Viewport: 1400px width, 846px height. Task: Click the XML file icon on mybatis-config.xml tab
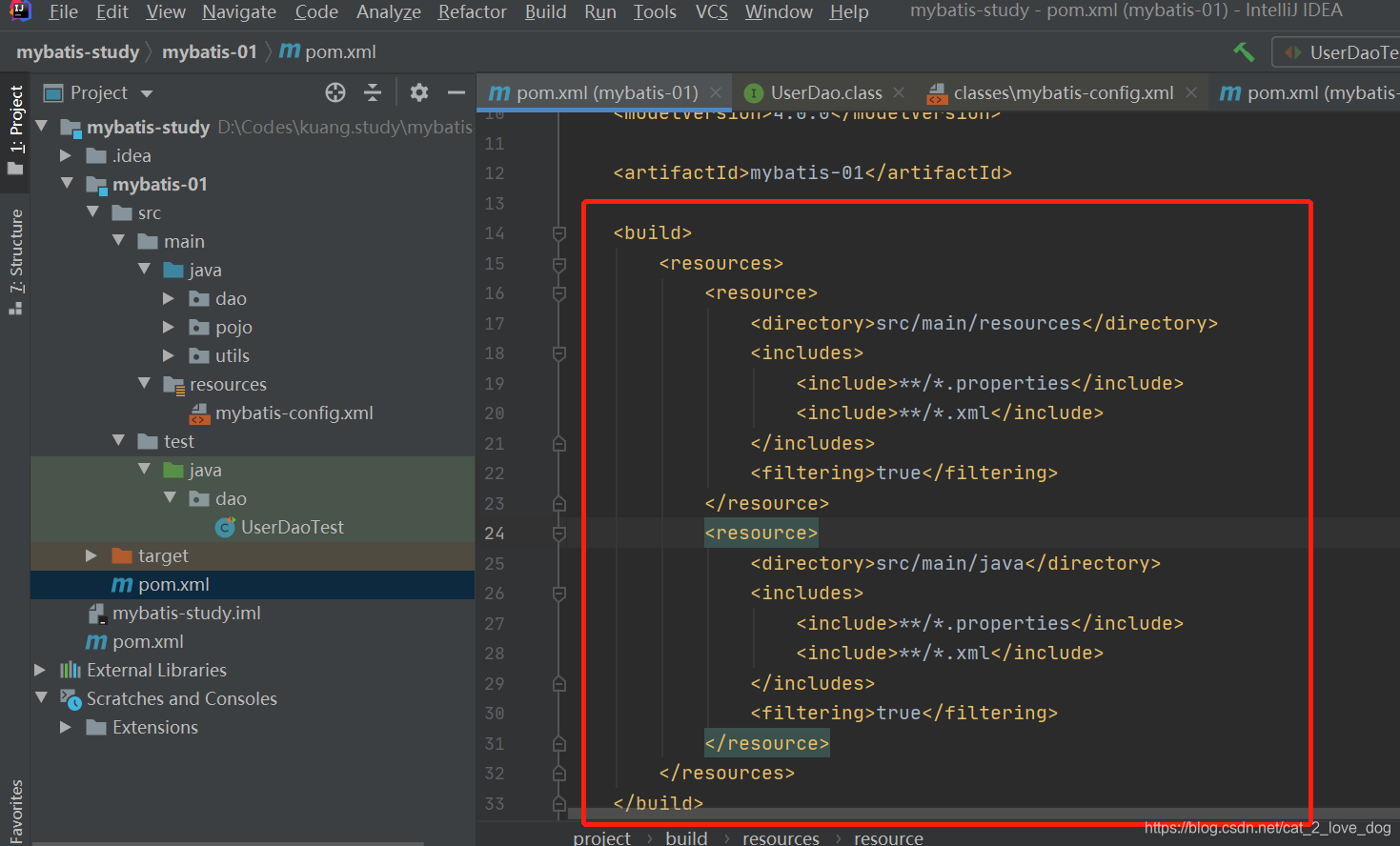[x=937, y=93]
